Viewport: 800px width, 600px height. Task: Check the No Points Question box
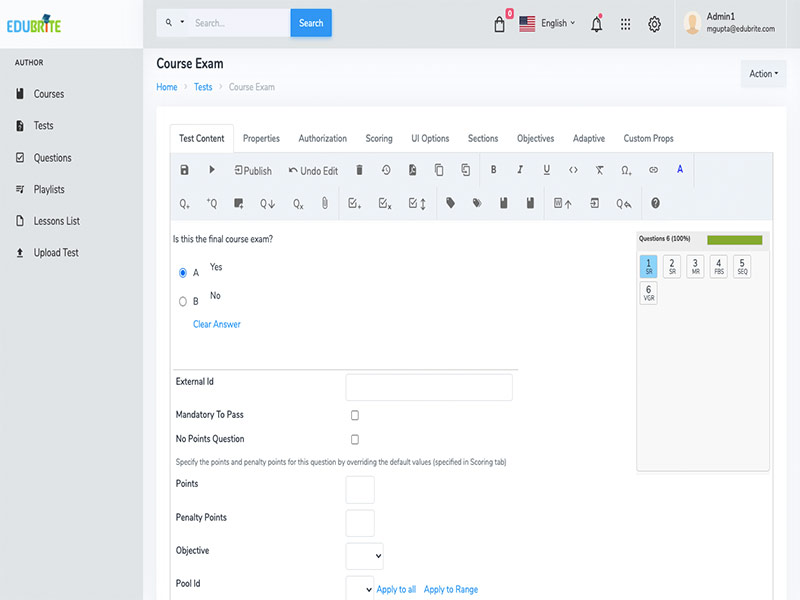tap(353, 438)
